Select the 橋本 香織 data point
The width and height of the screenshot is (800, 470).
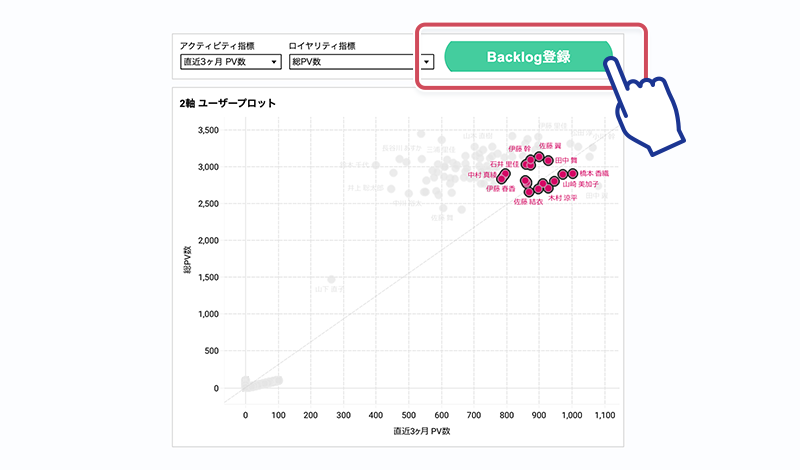tap(575, 174)
